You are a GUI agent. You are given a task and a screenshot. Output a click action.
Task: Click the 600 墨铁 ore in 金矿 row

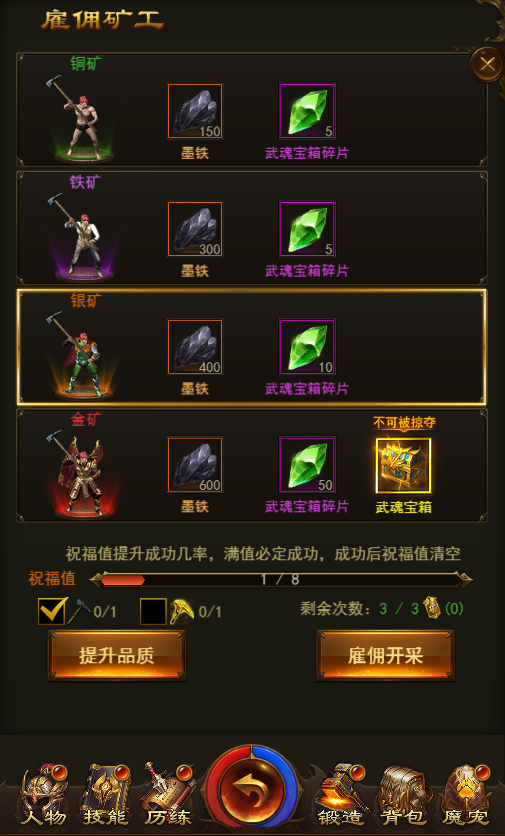pos(195,465)
